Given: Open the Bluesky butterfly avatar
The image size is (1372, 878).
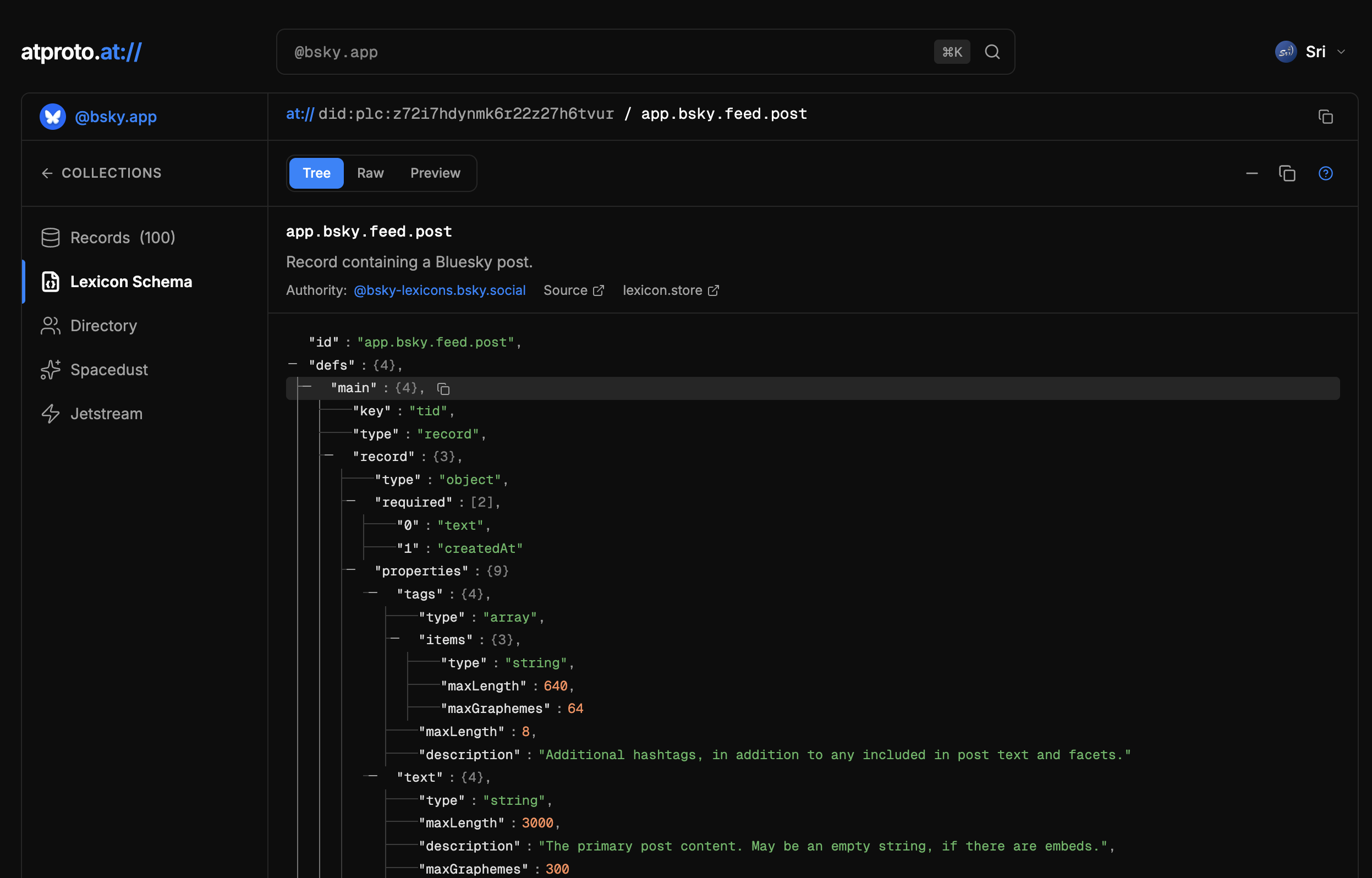Looking at the screenshot, I should pyautogui.click(x=52, y=117).
